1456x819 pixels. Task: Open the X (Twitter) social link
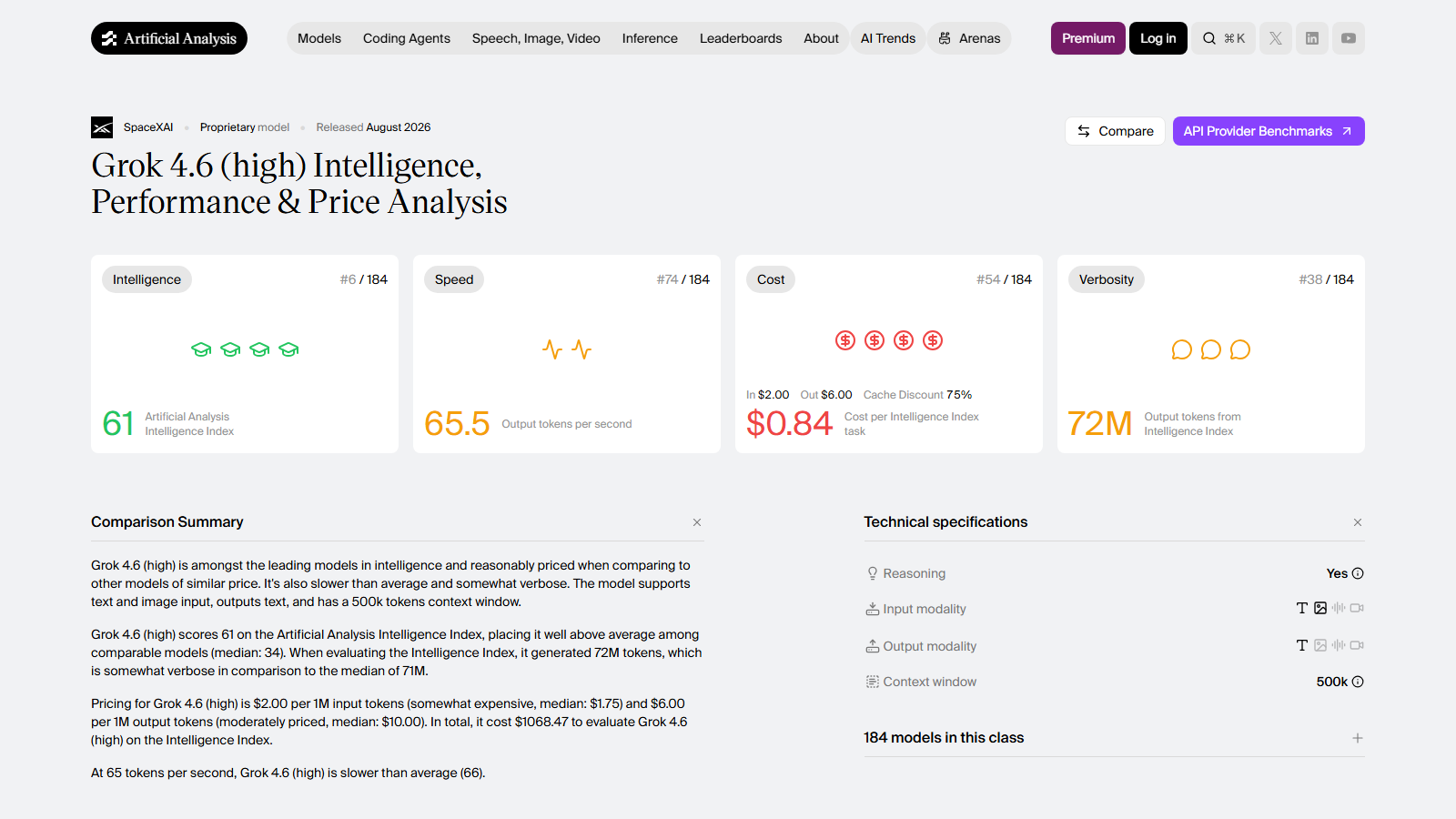pyautogui.click(x=1276, y=38)
